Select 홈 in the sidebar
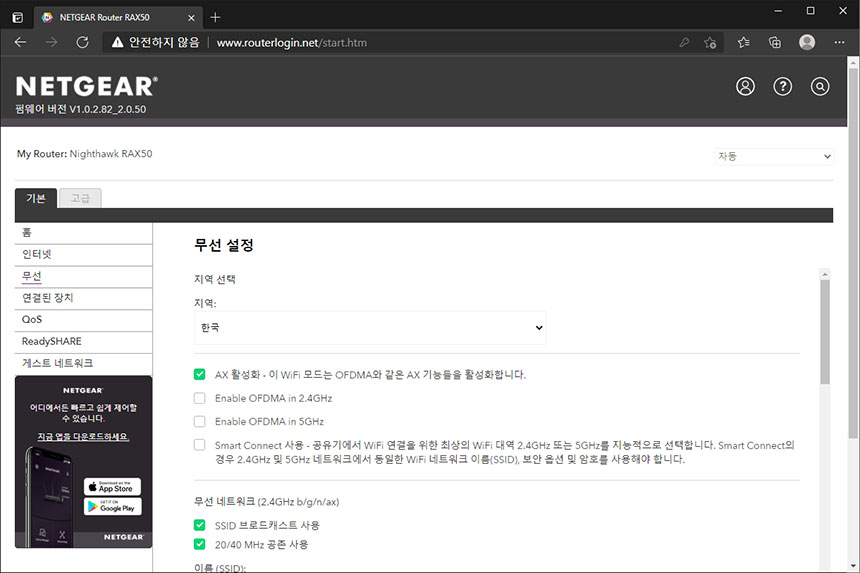The width and height of the screenshot is (860, 573). coord(83,232)
